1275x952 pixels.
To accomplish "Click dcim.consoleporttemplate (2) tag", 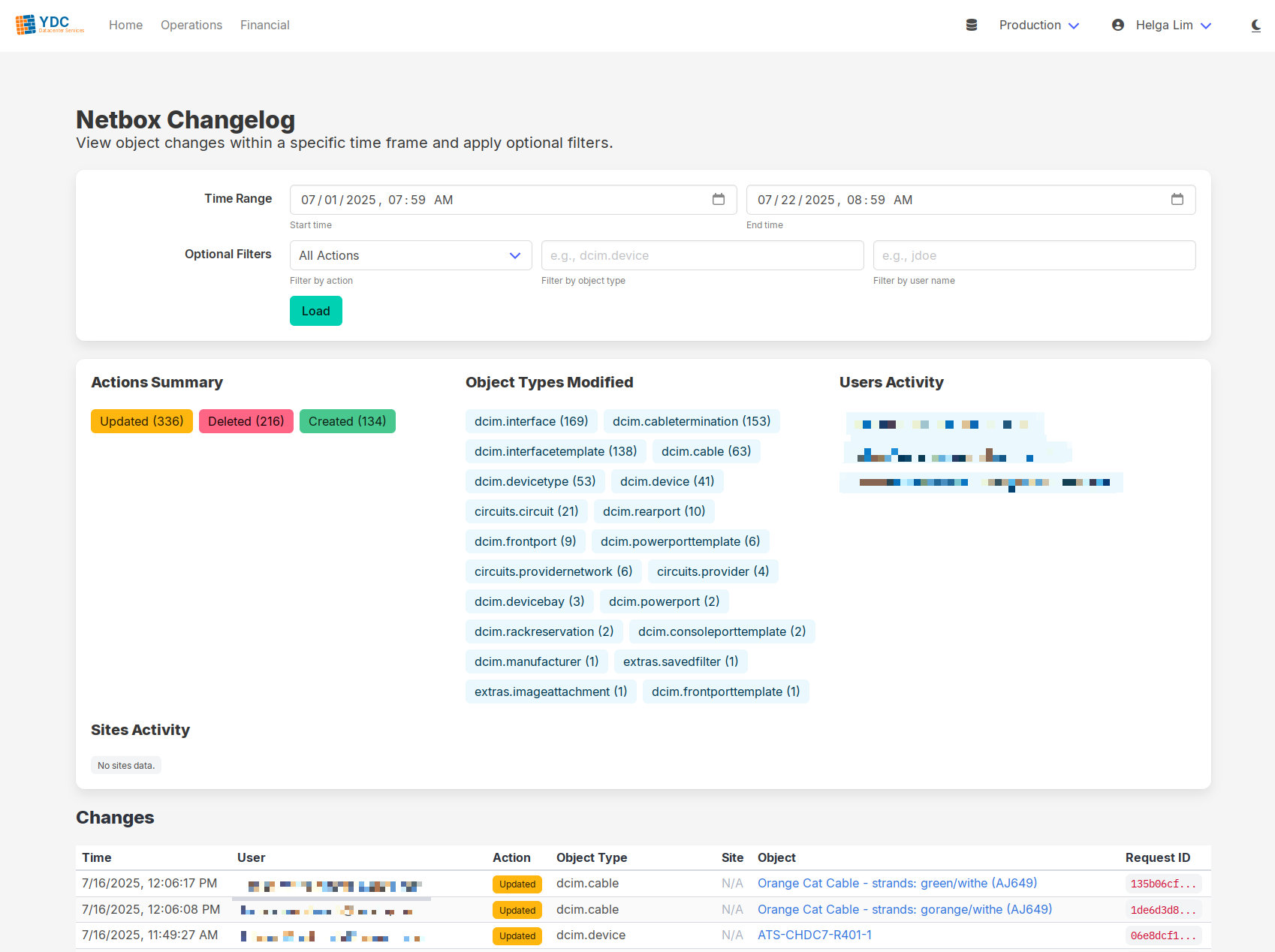I will coord(722,631).
